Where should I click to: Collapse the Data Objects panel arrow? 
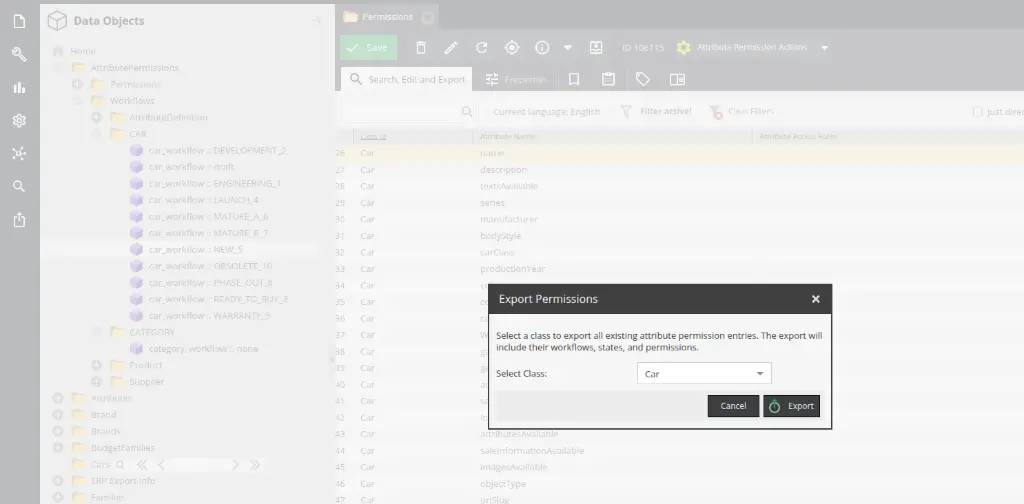317,20
